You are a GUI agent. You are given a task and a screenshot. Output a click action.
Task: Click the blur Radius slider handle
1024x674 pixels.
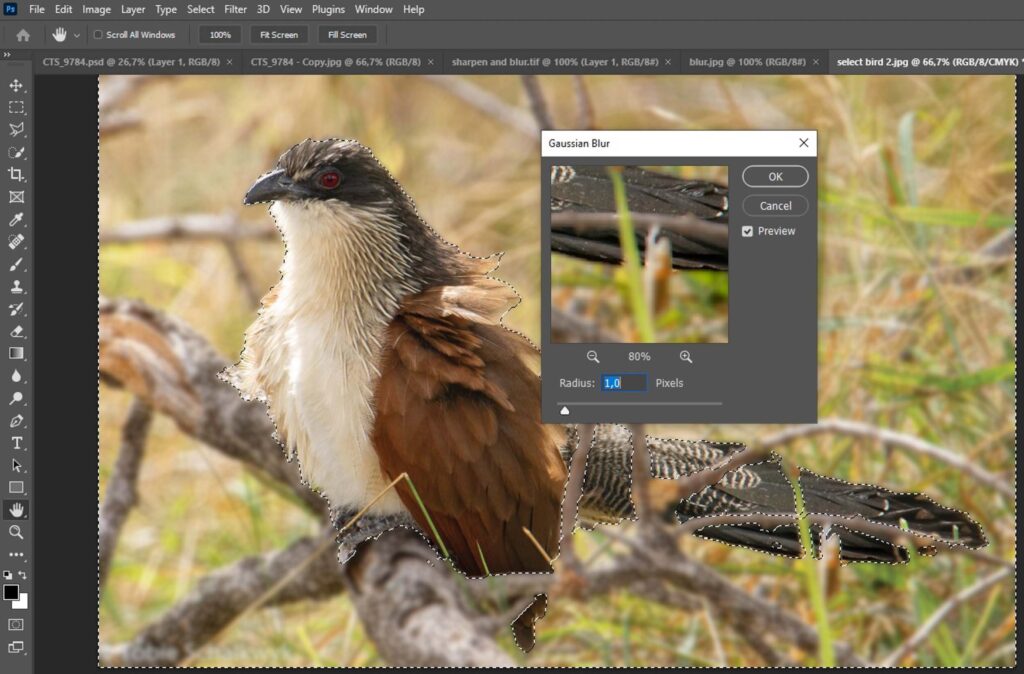tap(565, 409)
